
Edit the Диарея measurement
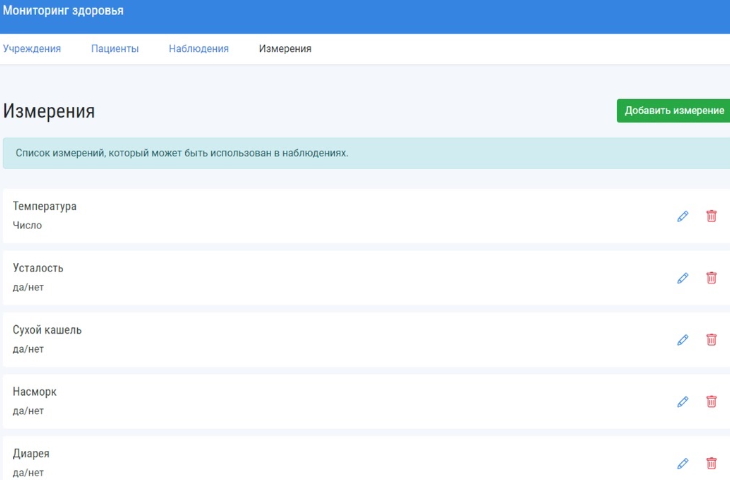683,463
